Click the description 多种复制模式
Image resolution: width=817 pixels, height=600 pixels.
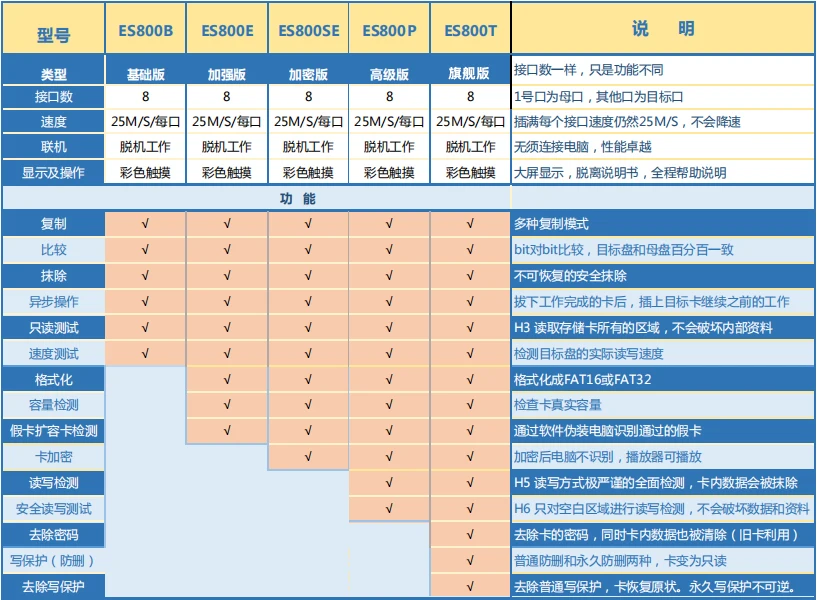tap(551, 223)
